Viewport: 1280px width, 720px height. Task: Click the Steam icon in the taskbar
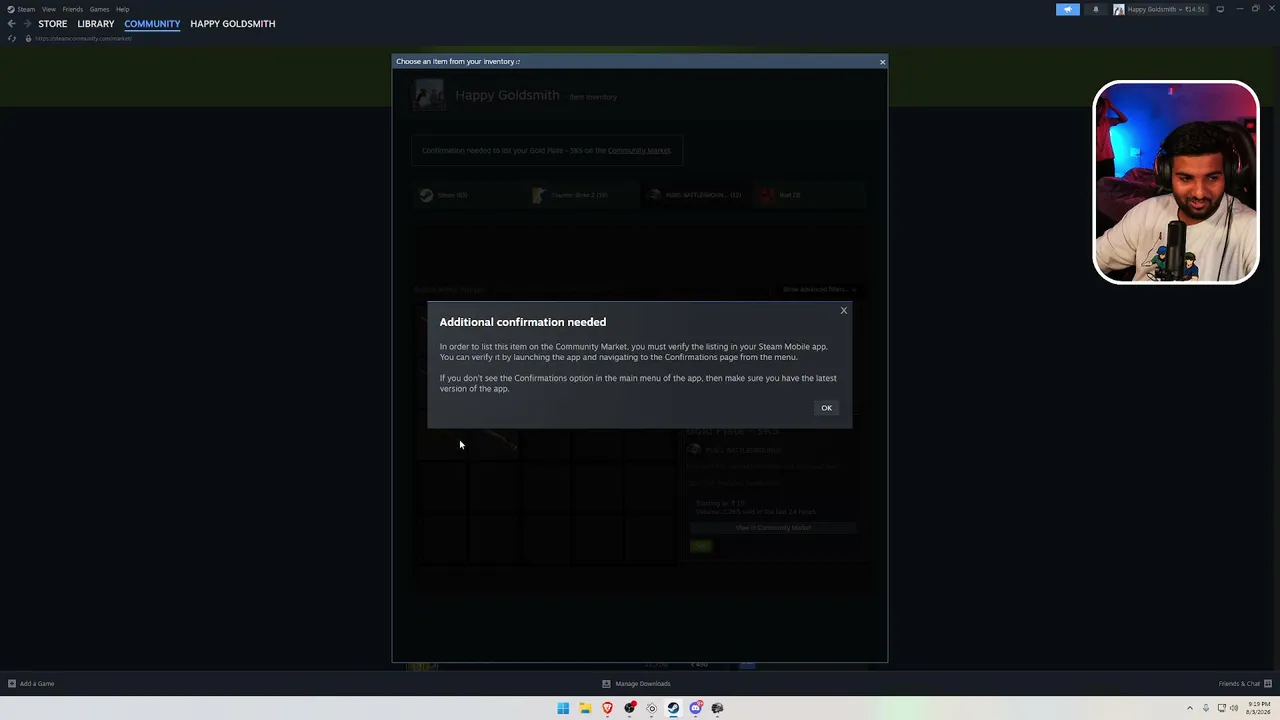[673, 708]
